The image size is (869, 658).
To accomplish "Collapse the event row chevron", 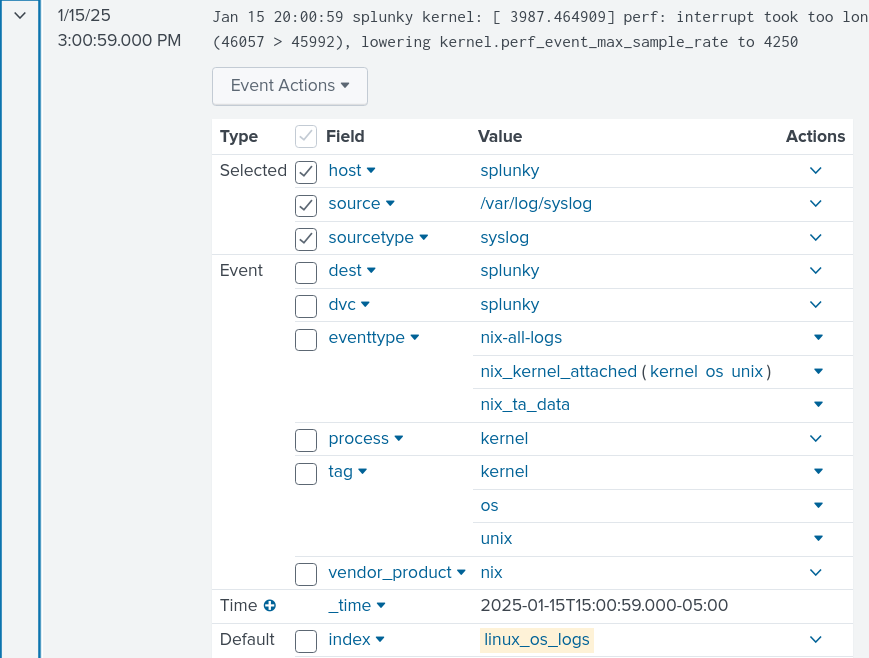I will click(20, 16).
